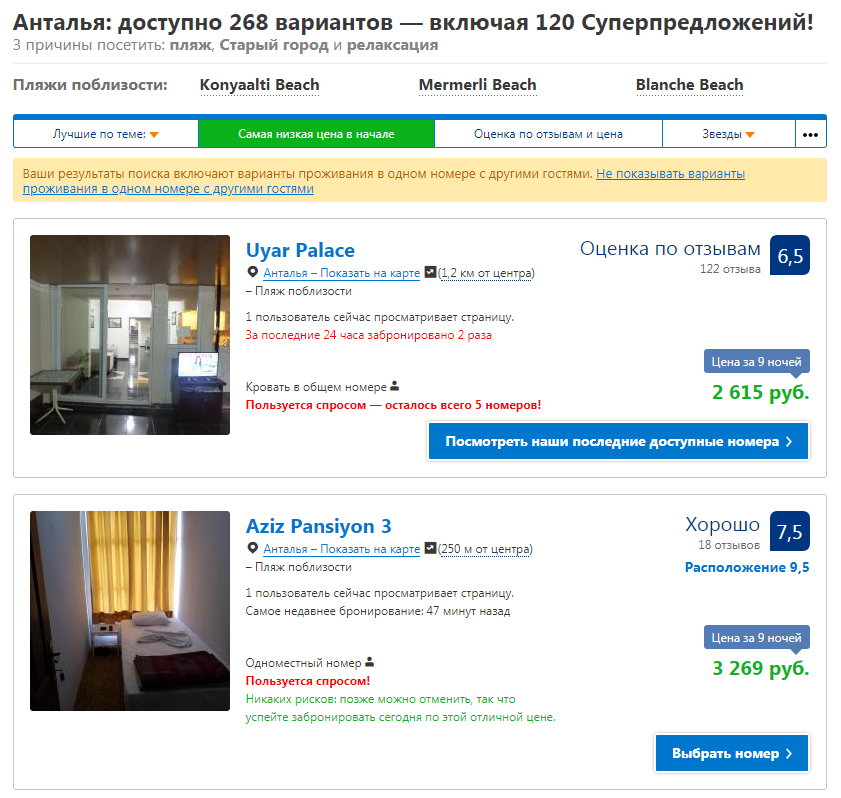Screen dimensions: 841x798
Task: Click the 7,5 review score badge
Action: pos(790,531)
